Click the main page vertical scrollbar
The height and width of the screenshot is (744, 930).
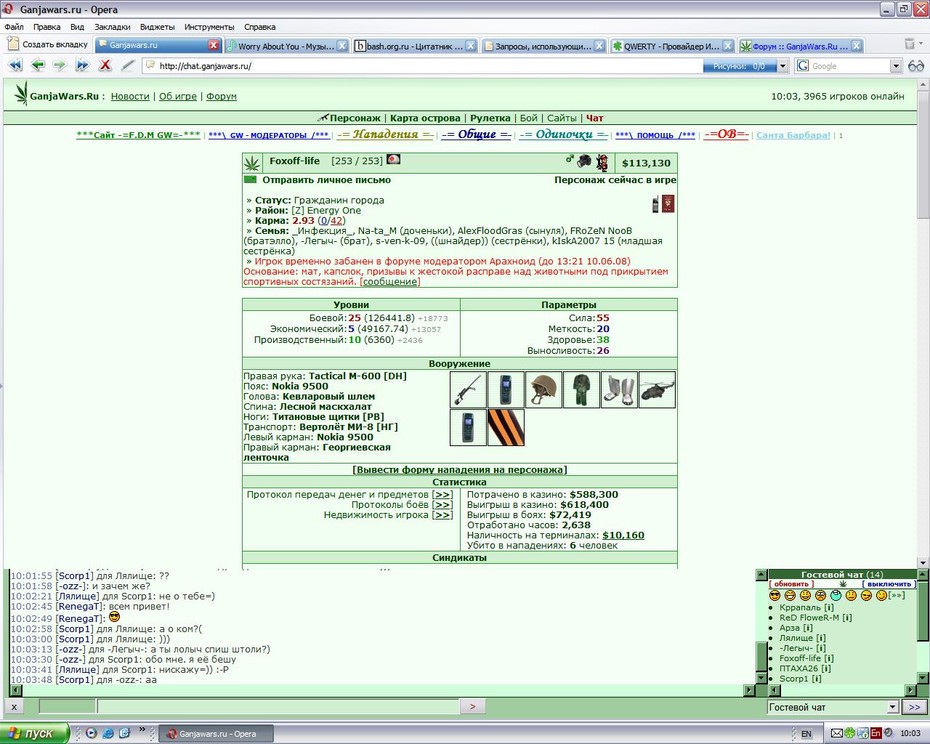(x=923, y=323)
